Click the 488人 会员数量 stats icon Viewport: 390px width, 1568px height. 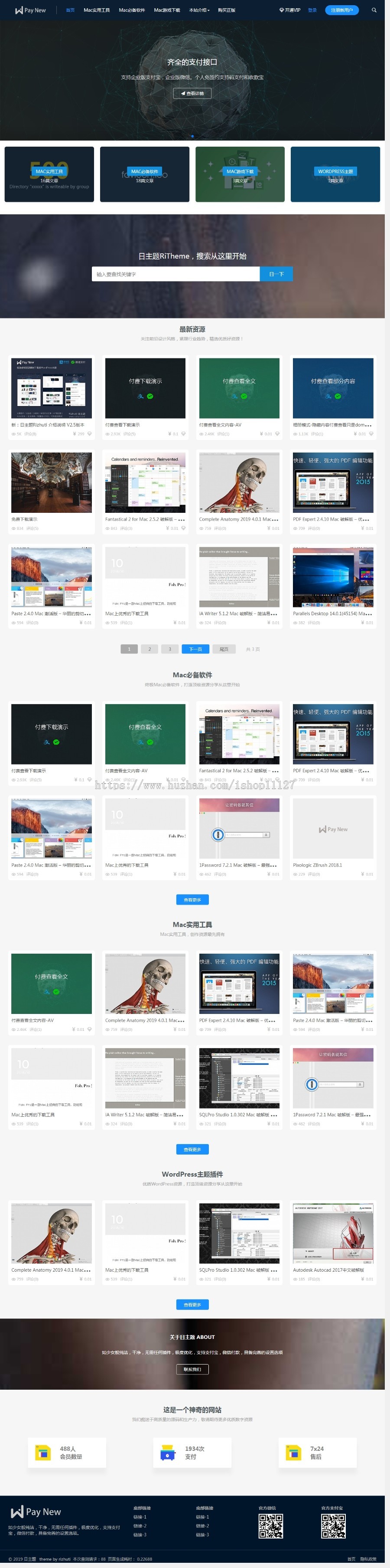coord(43,1452)
